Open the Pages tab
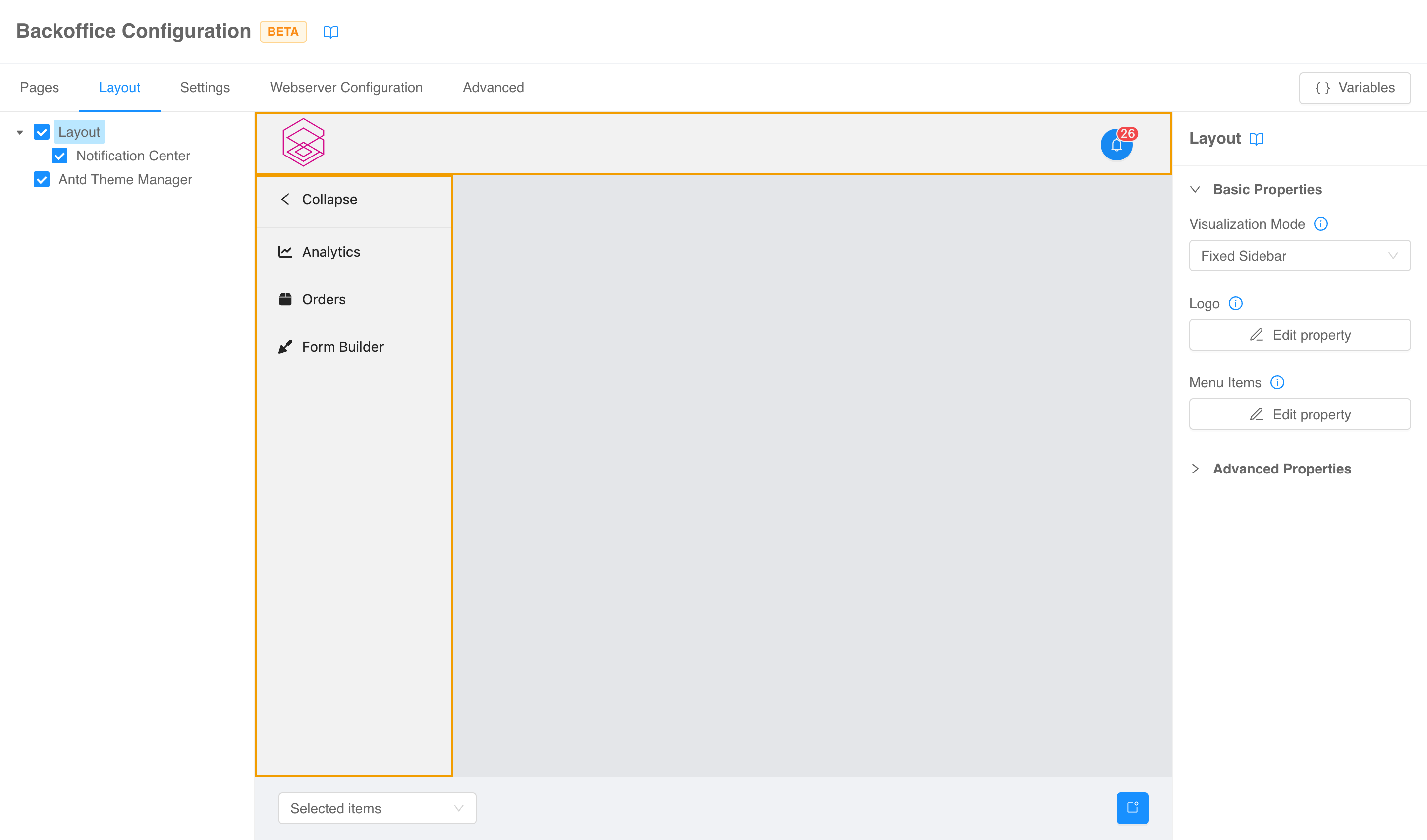The image size is (1427, 840). pyautogui.click(x=39, y=88)
